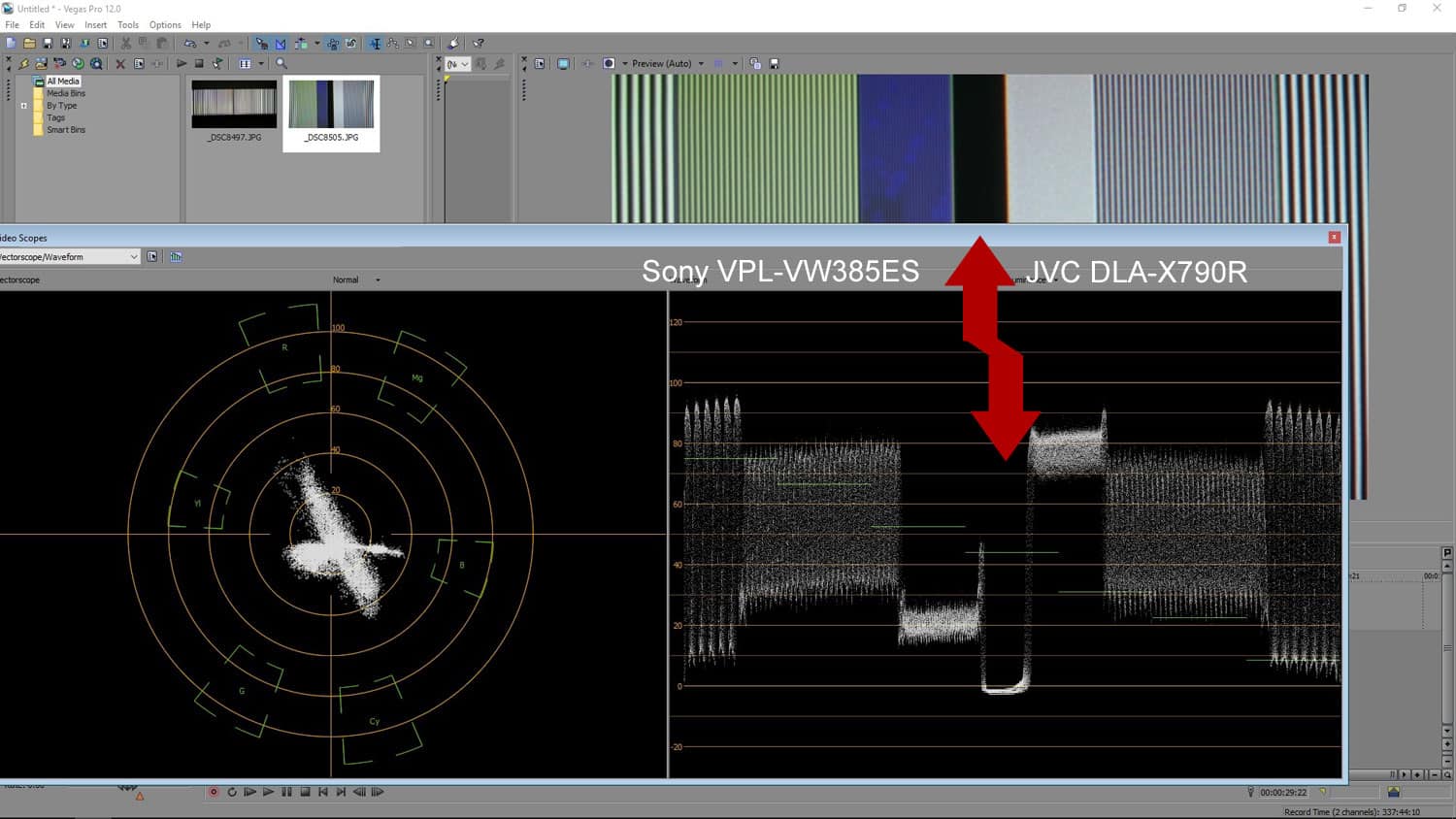1456x819 pixels.
Task: Toggle Video Preview on External Monitor
Action: (563, 63)
